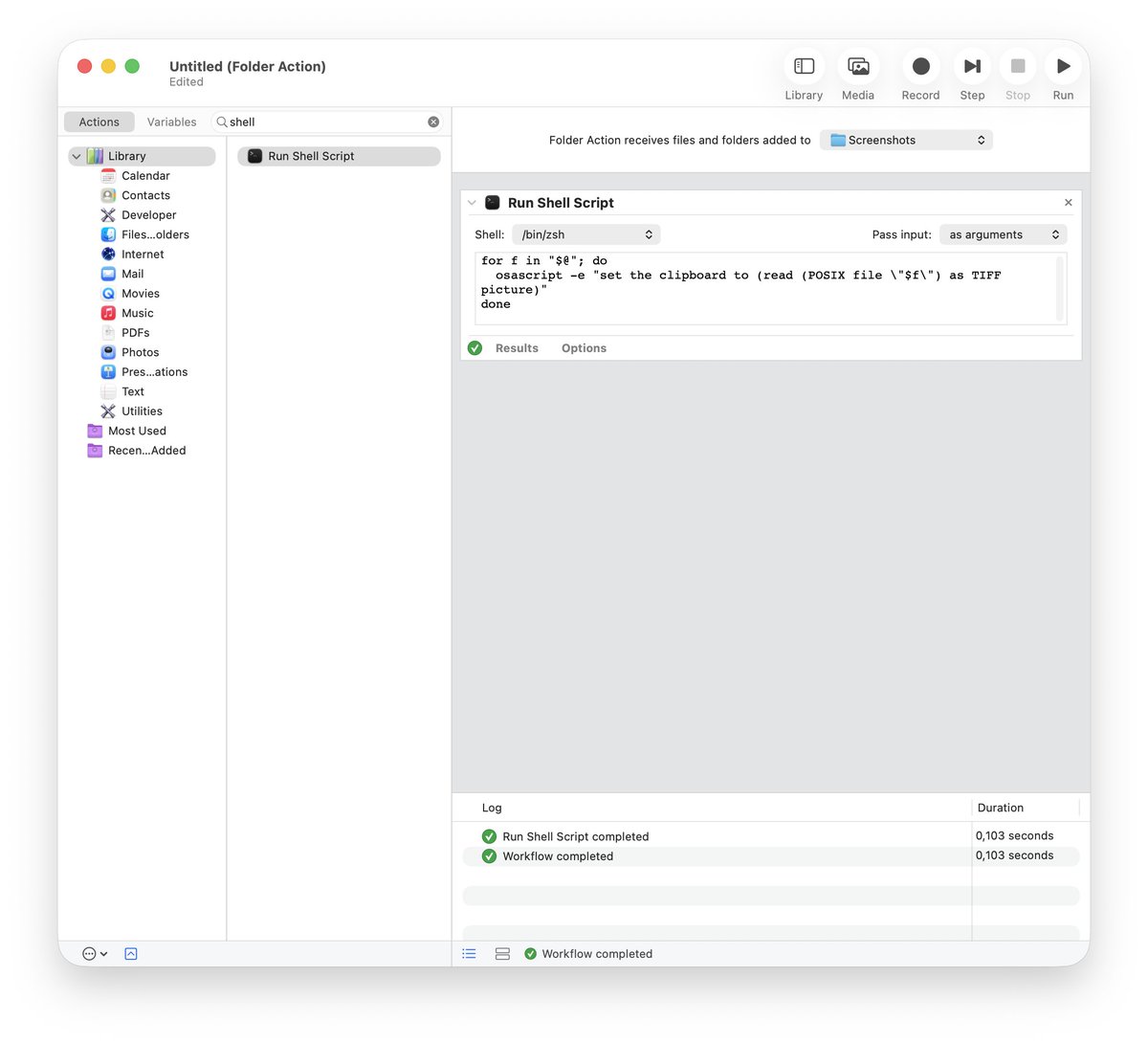Start recording with the Record button

pyautogui.click(x=920, y=66)
